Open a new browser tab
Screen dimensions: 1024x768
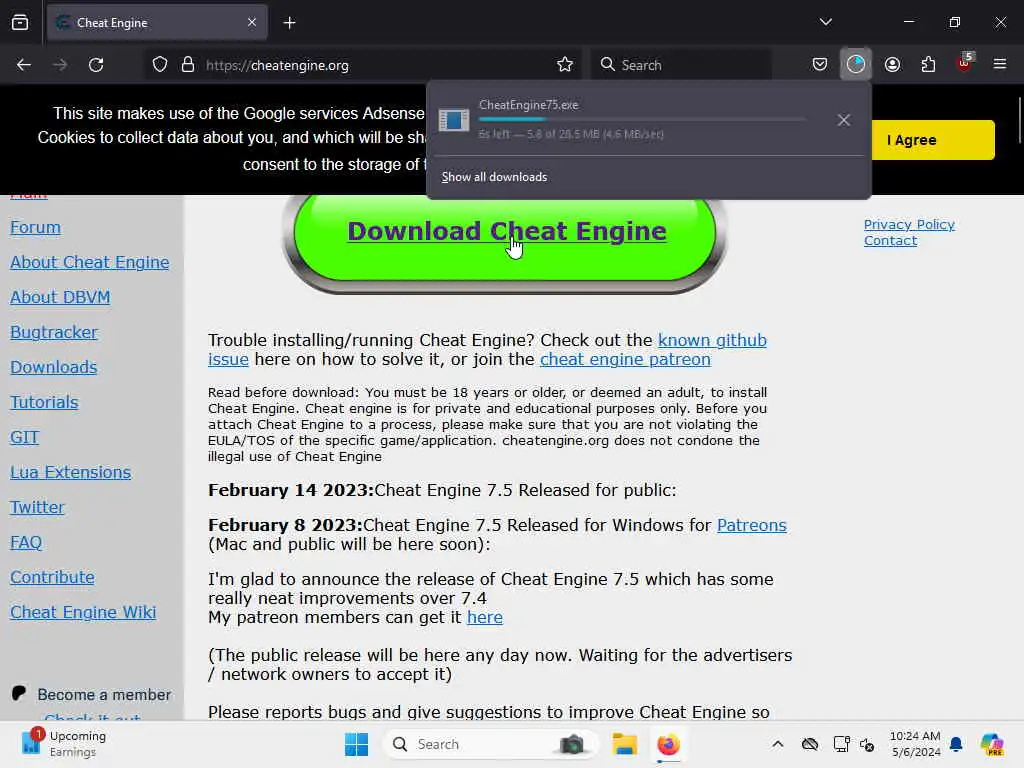click(x=289, y=23)
